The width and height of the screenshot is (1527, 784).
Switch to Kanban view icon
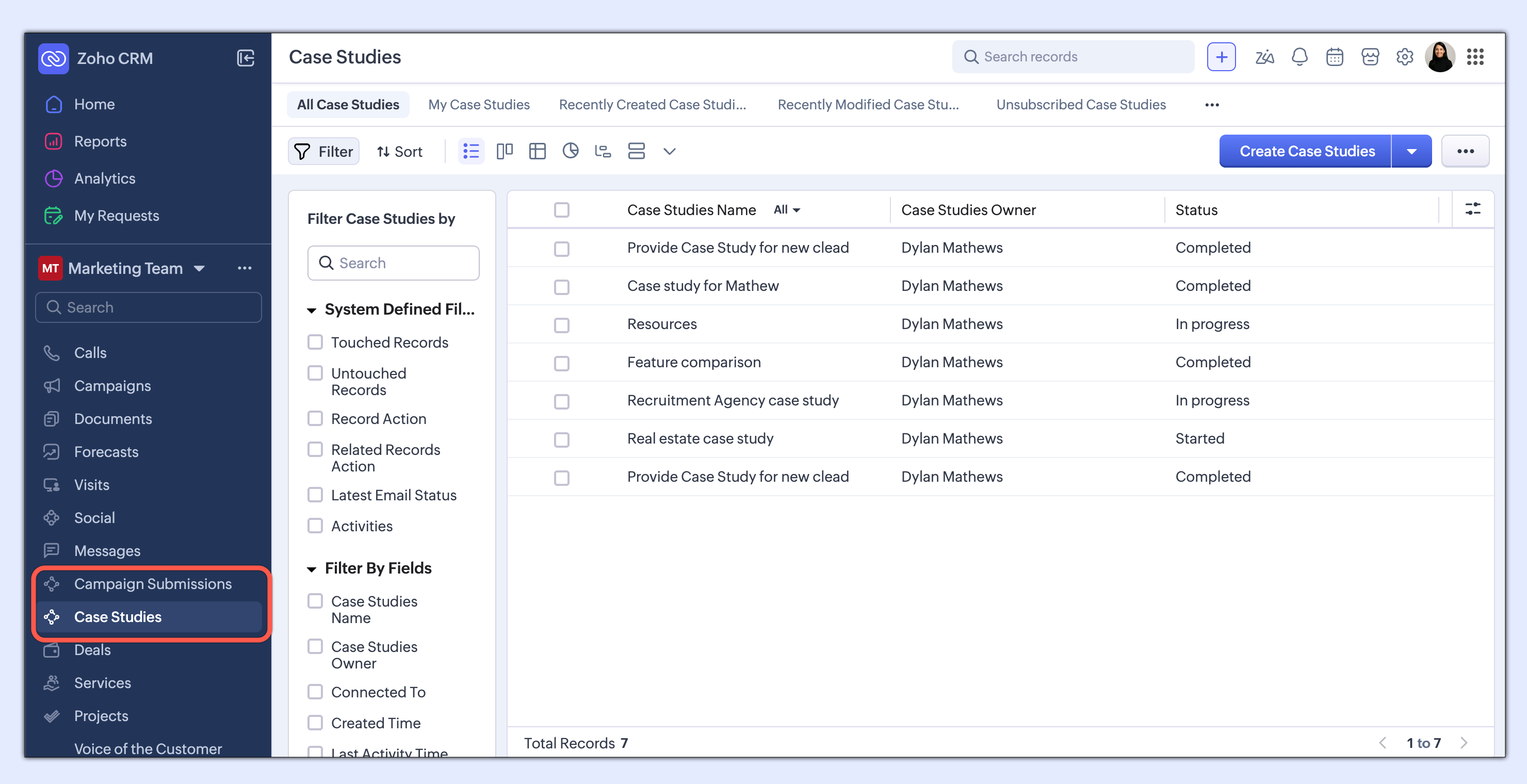coord(504,151)
